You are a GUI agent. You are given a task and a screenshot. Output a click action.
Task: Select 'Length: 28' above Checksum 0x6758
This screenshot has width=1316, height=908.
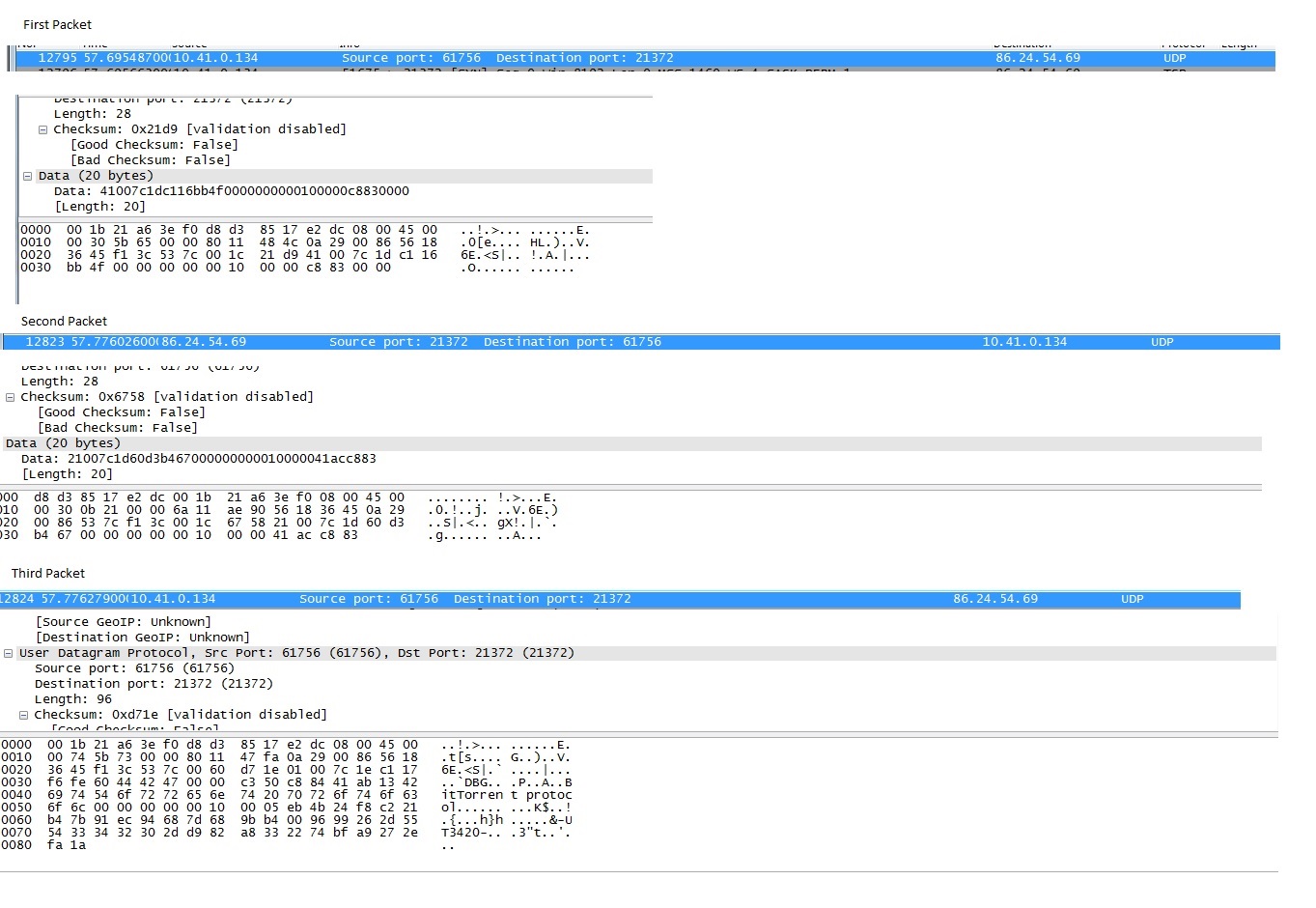[60, 382]
